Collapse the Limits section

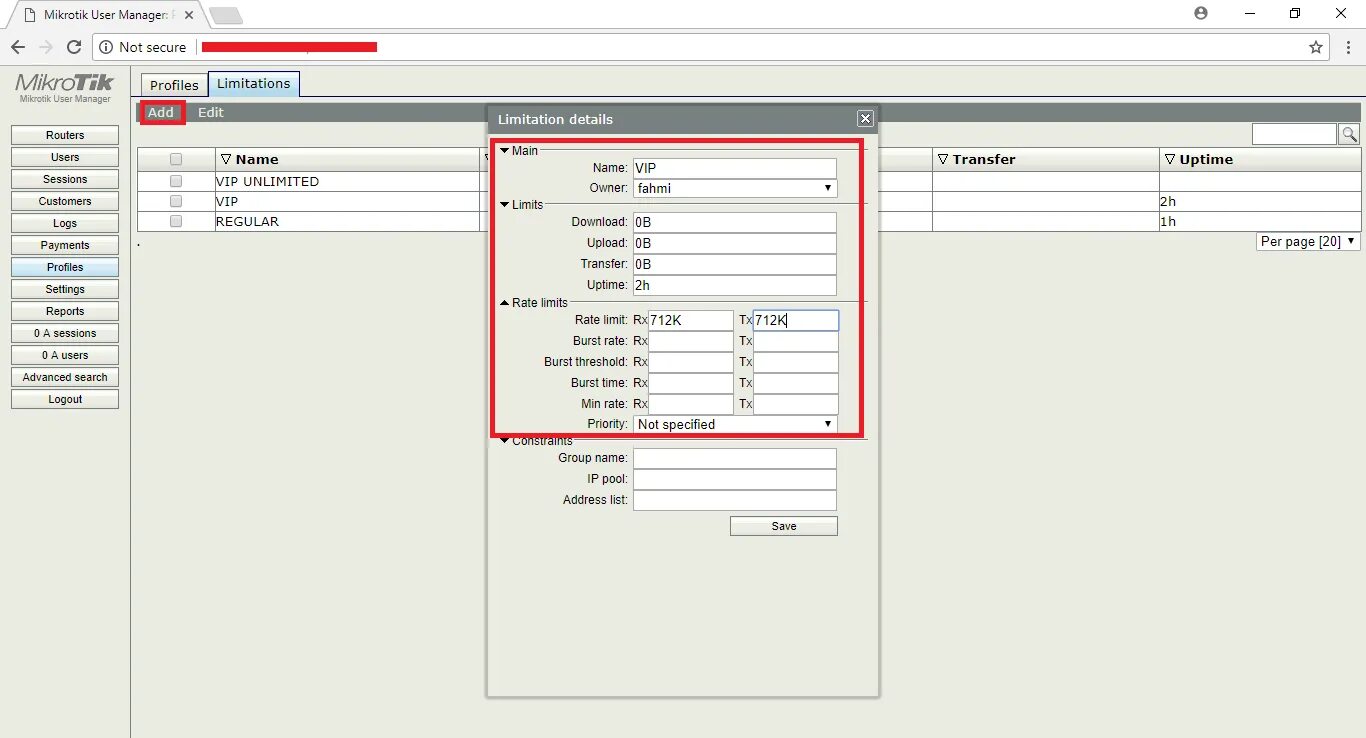point(505,204)
